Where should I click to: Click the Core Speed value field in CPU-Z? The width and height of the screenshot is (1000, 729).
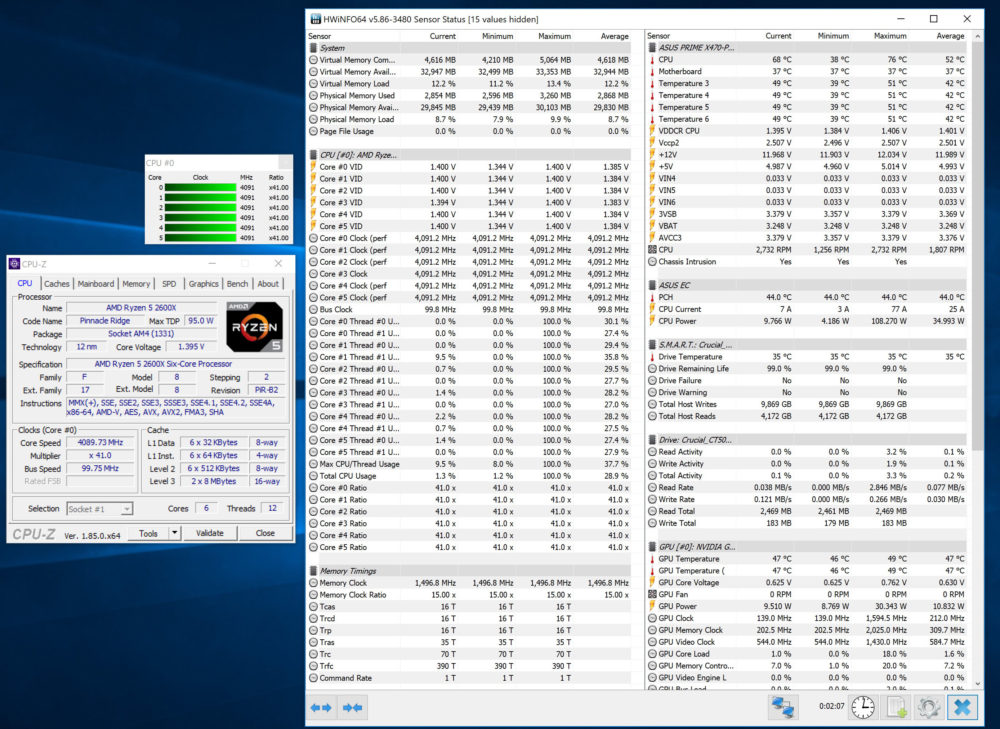(101, 442)
